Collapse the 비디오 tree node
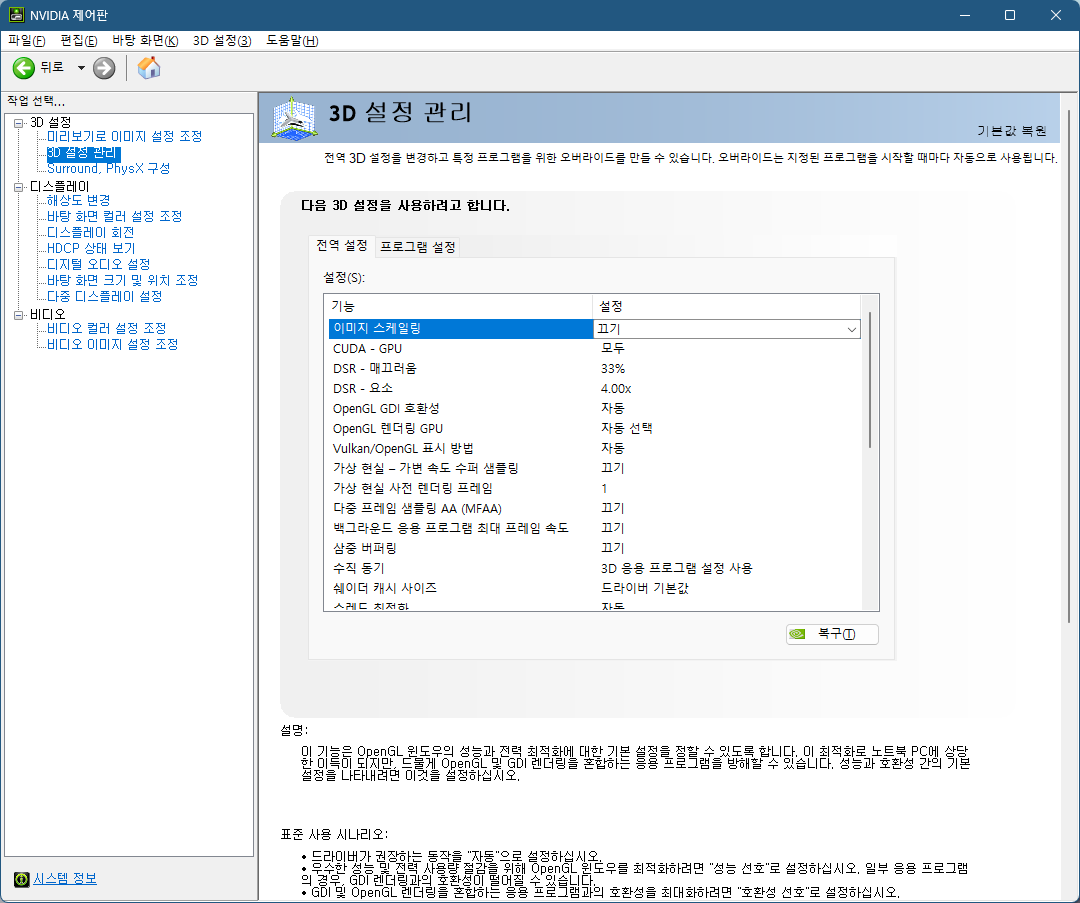1080x903 pixels. coord(19,315)
